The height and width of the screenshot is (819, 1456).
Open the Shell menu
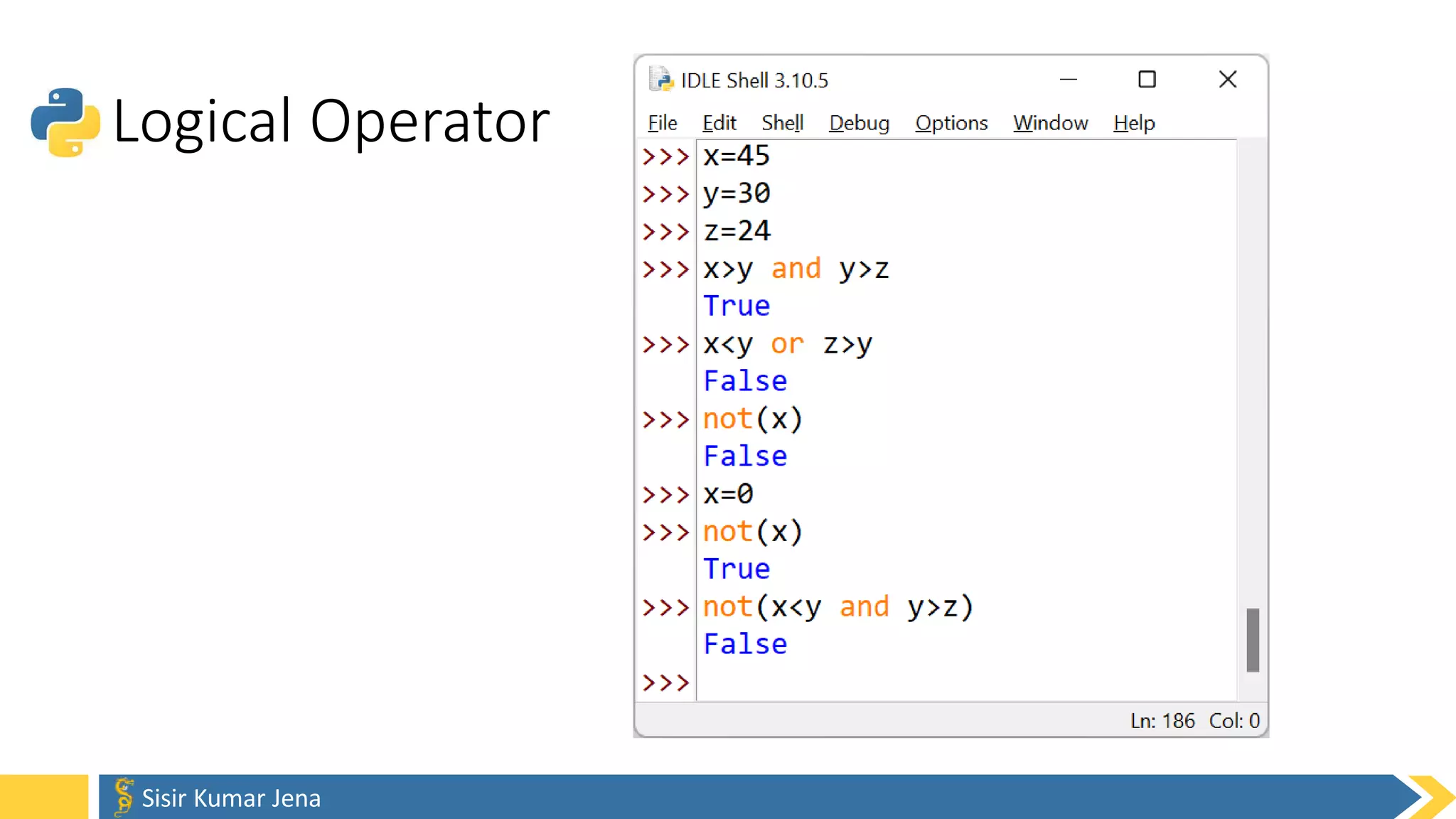click(x=782, y=123)
